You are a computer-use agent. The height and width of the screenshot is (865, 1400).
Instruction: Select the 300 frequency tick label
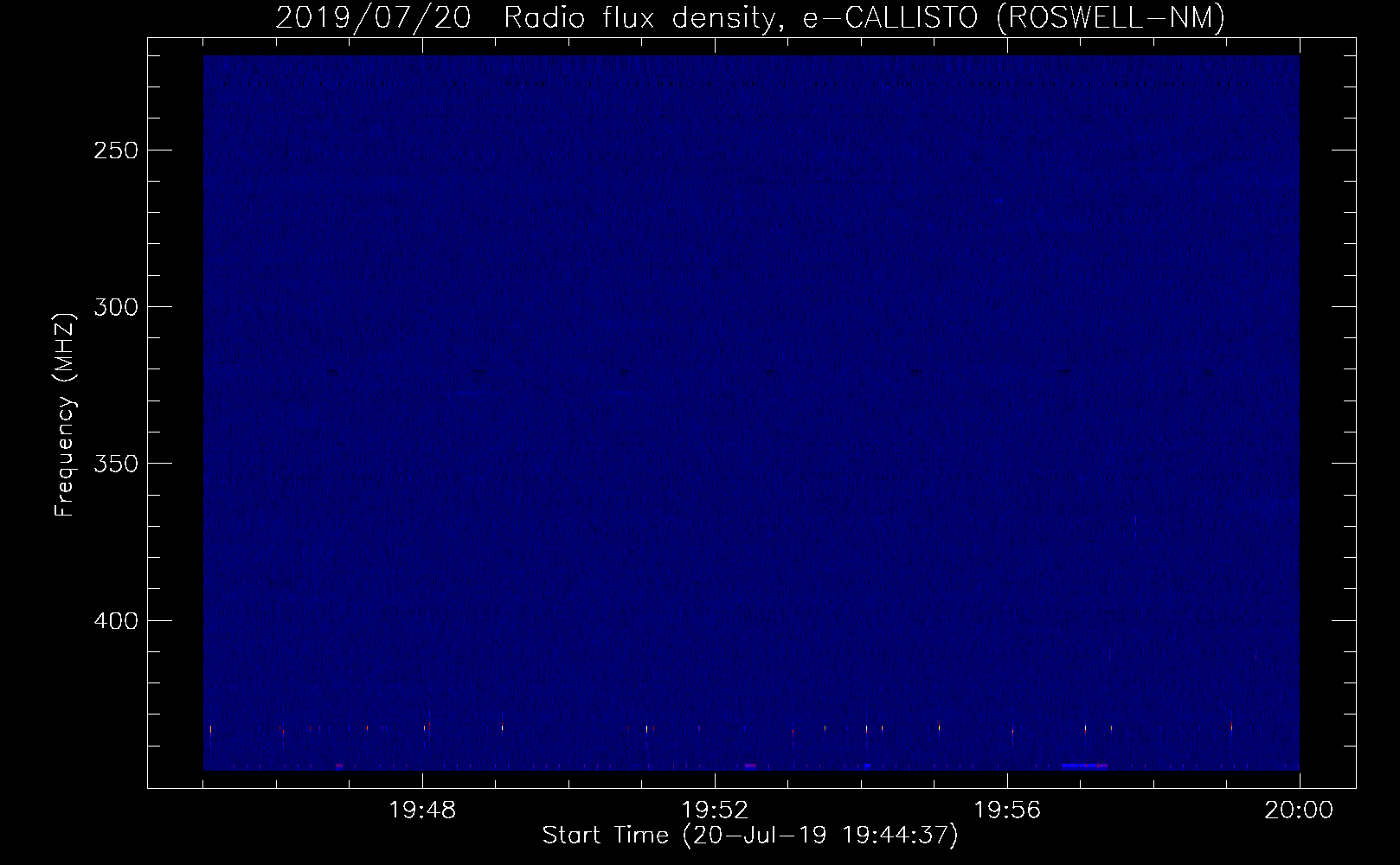click(115, 307)
